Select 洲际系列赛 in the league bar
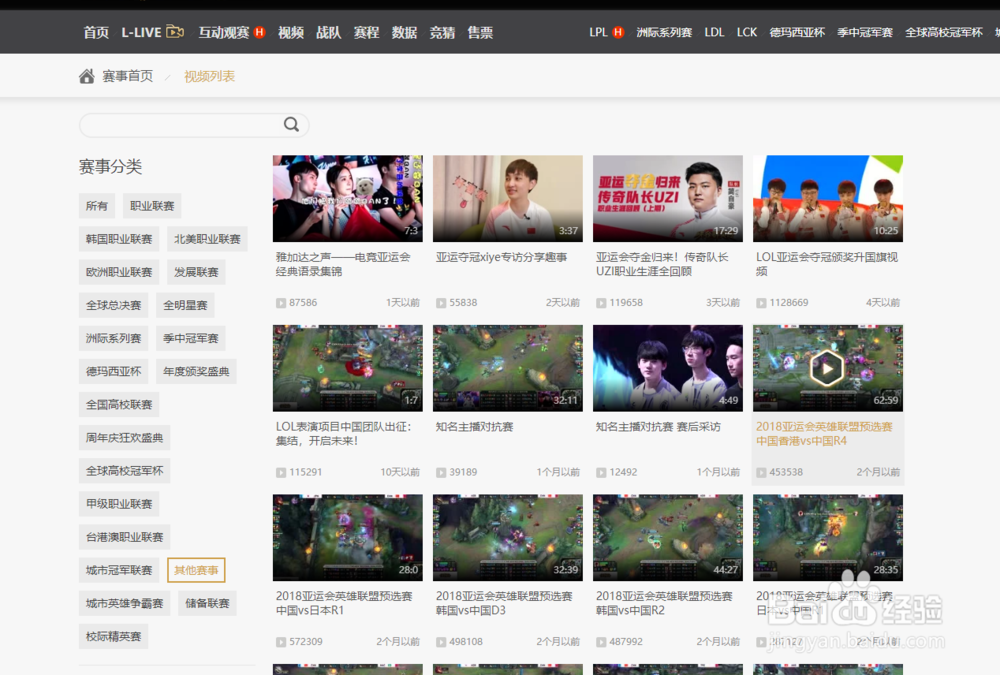 coord(664,33)
